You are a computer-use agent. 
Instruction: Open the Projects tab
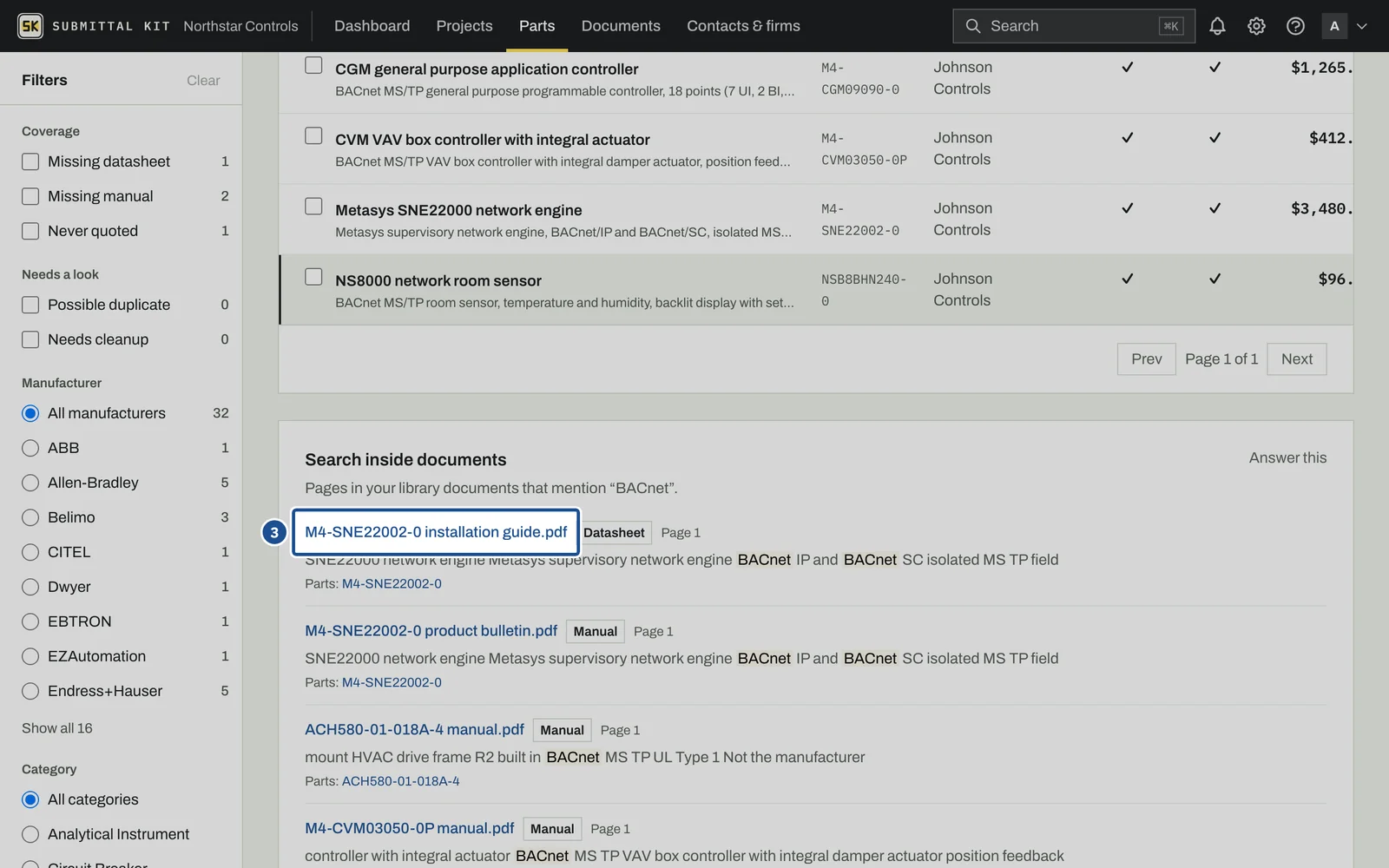click(464, 26)
